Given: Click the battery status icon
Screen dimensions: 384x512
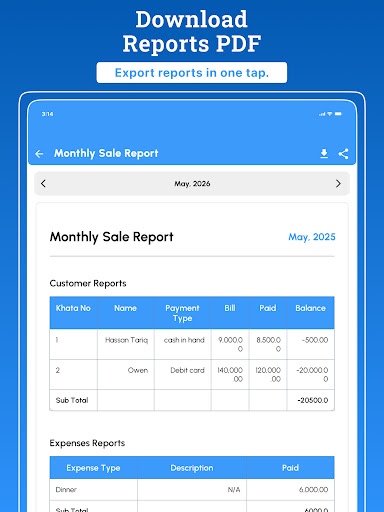Looking at the screenshot, I should (338, 114).
